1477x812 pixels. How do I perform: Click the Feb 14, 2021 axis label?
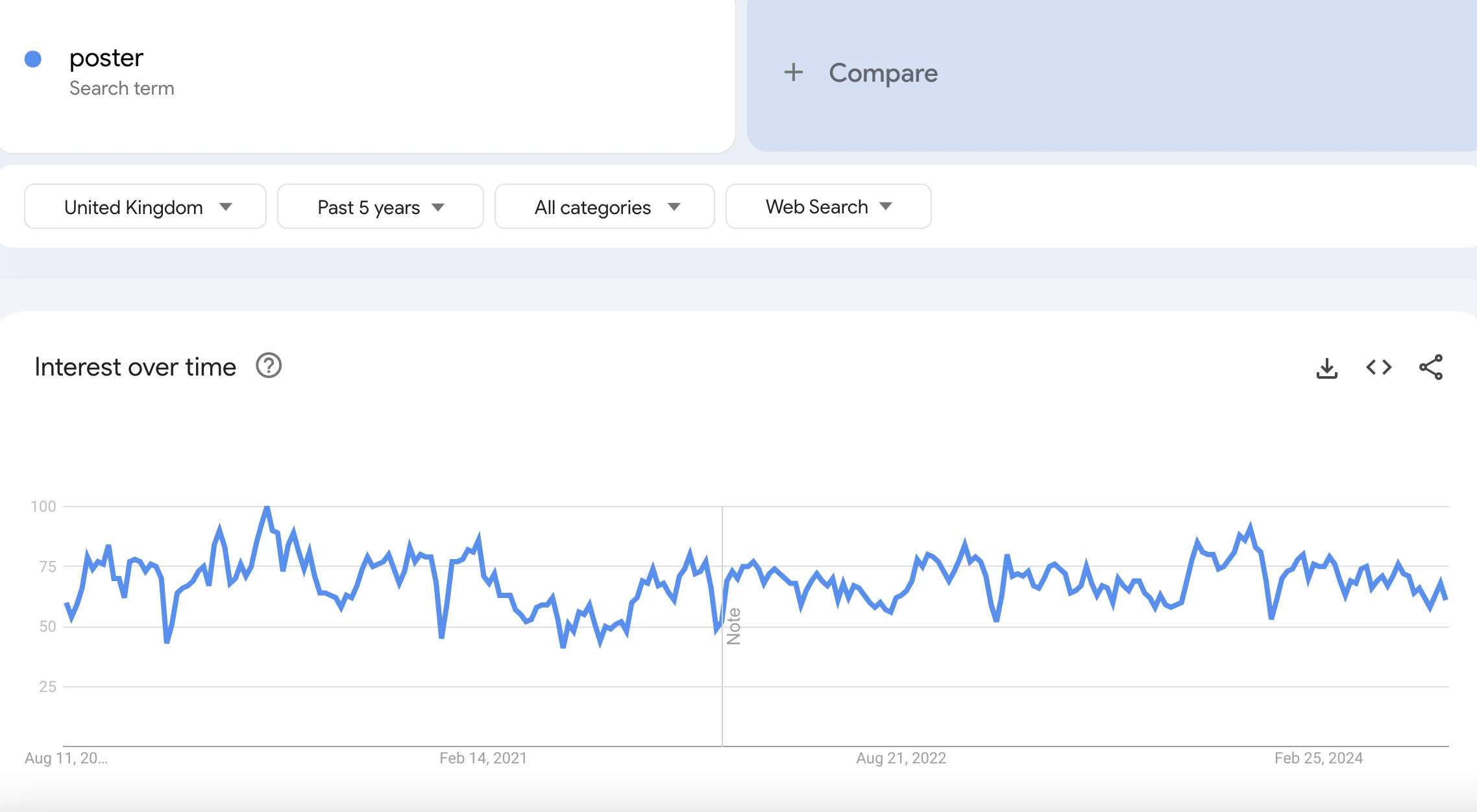(x=483, y=758)
